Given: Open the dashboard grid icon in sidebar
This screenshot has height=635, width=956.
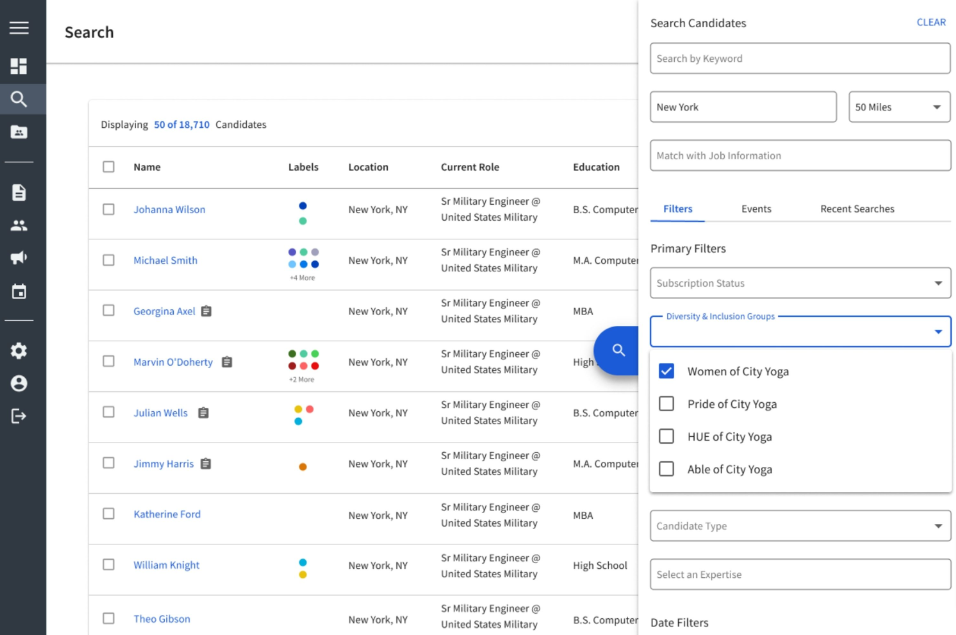Looking at the screenshot, I should coord(19,66).
